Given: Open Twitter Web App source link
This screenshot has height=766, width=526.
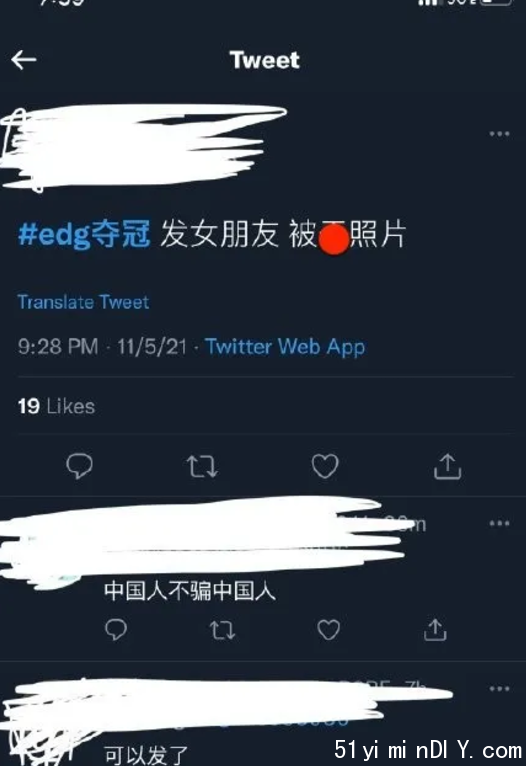Looking at the screenshot, I should [x=285, y=347].
